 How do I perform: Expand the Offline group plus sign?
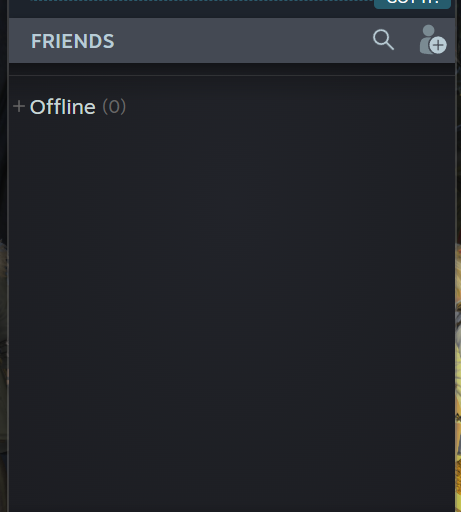pyautogui.click(x=19, y=106)
